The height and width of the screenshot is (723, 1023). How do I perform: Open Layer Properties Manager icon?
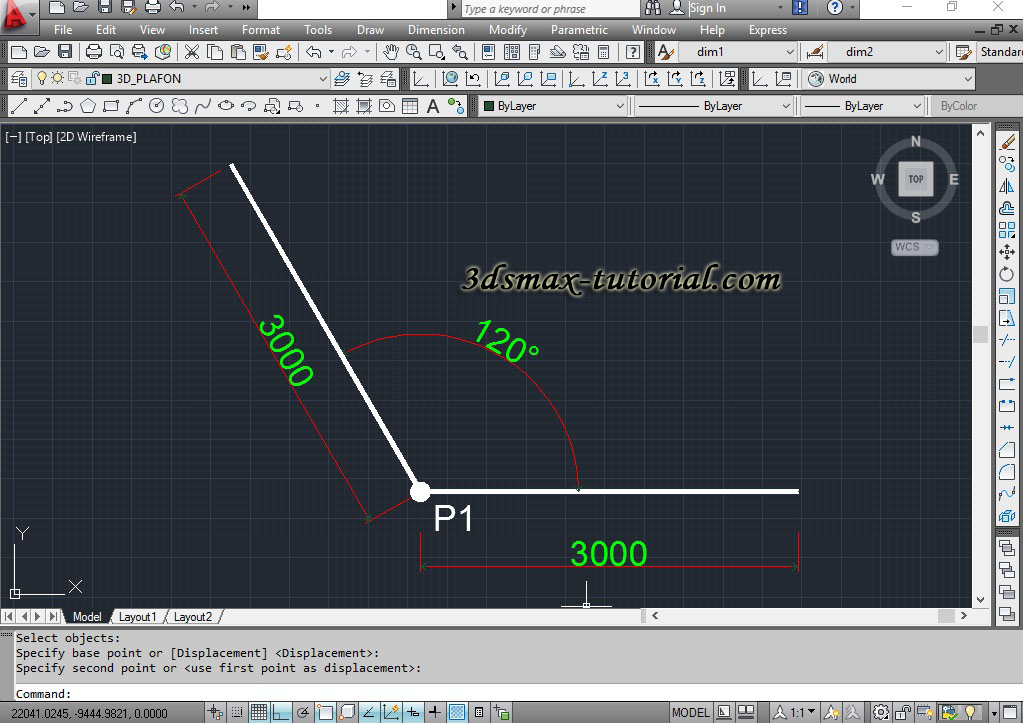pyautogui.click(x=19, y=79)
